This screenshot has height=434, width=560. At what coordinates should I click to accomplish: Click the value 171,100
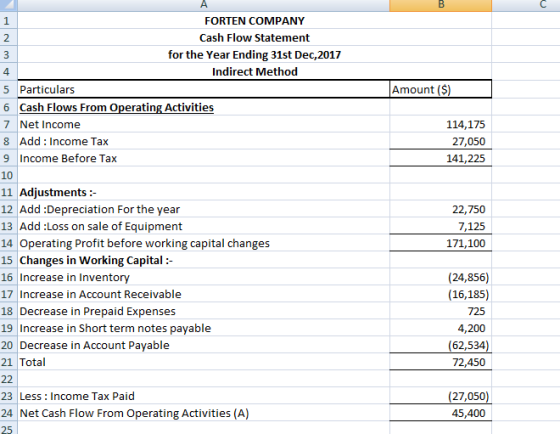click(x=440, y=243)
